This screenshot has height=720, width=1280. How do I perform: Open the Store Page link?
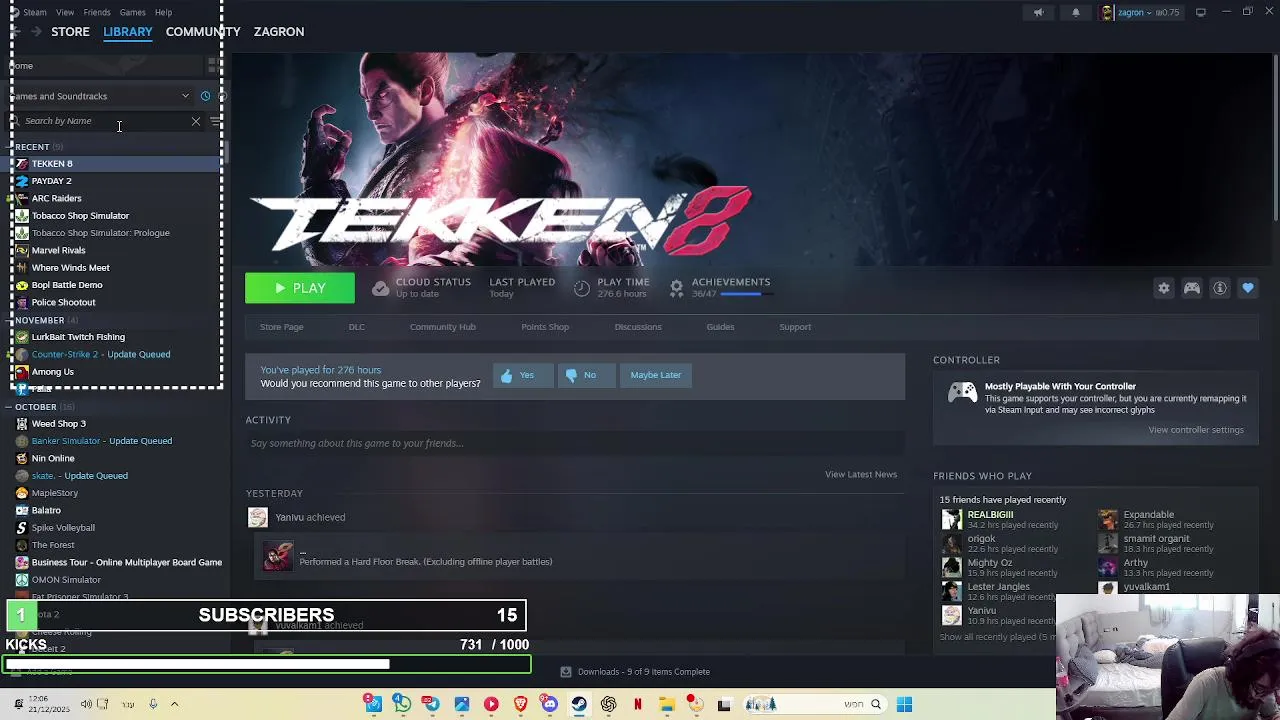click(x=282, y=327)
